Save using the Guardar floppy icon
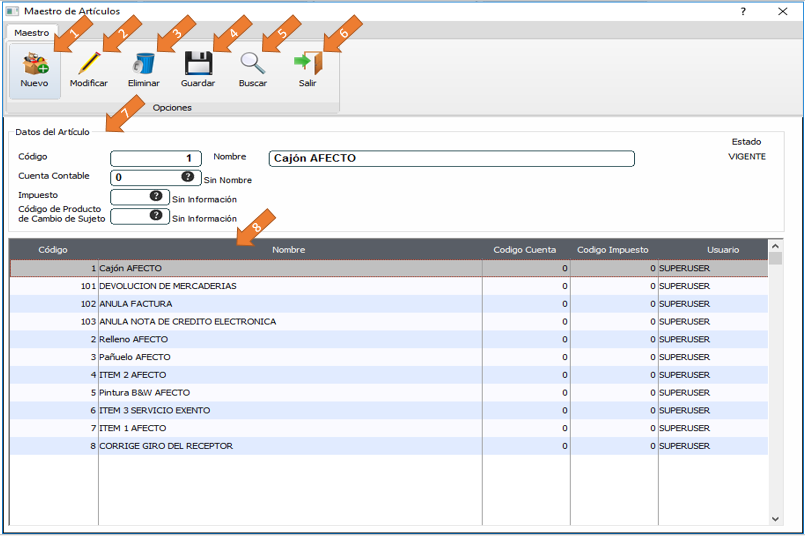805x536 pixels. tap(198, 64)
